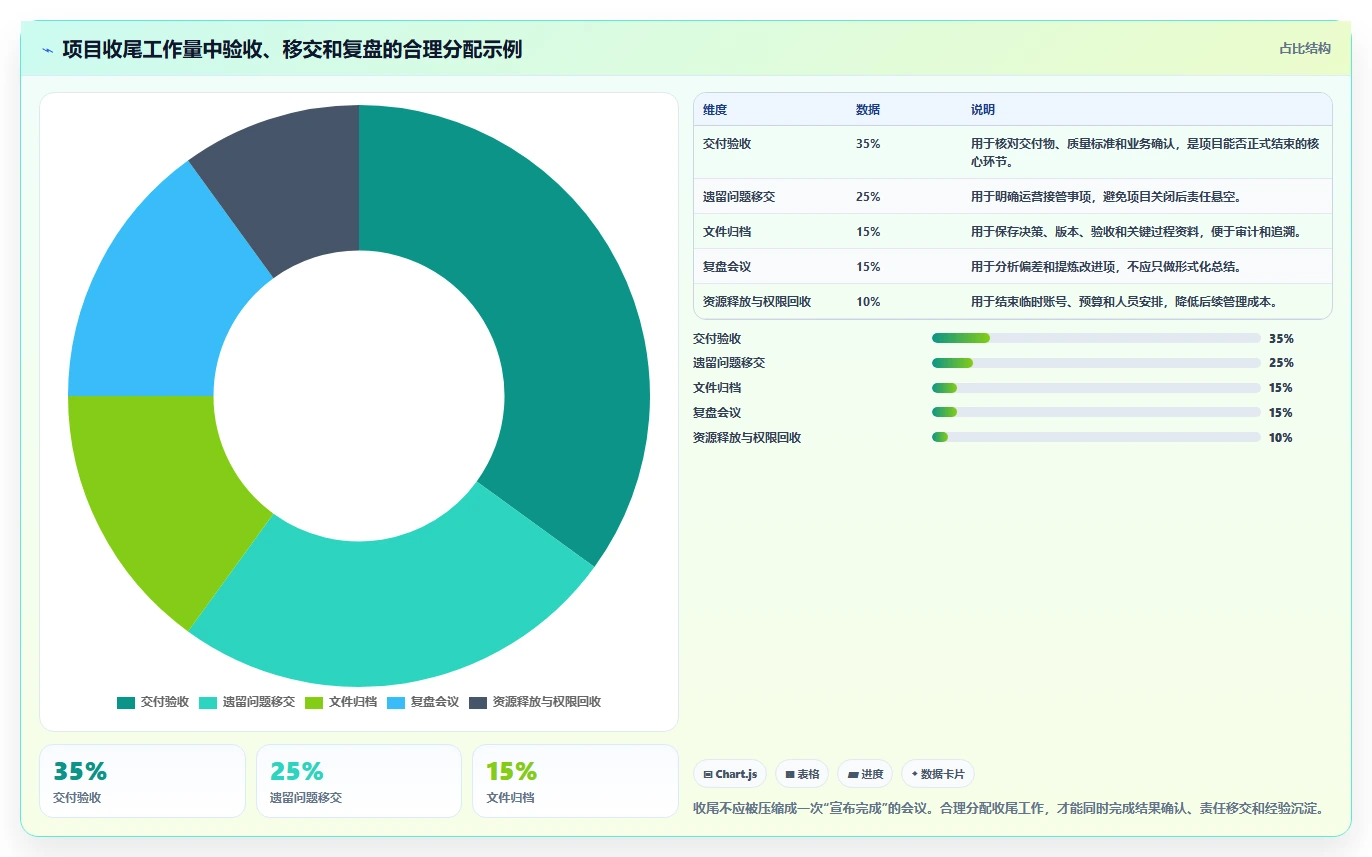Click 资源释放与权限回收 cell in the table

point(757,302)
